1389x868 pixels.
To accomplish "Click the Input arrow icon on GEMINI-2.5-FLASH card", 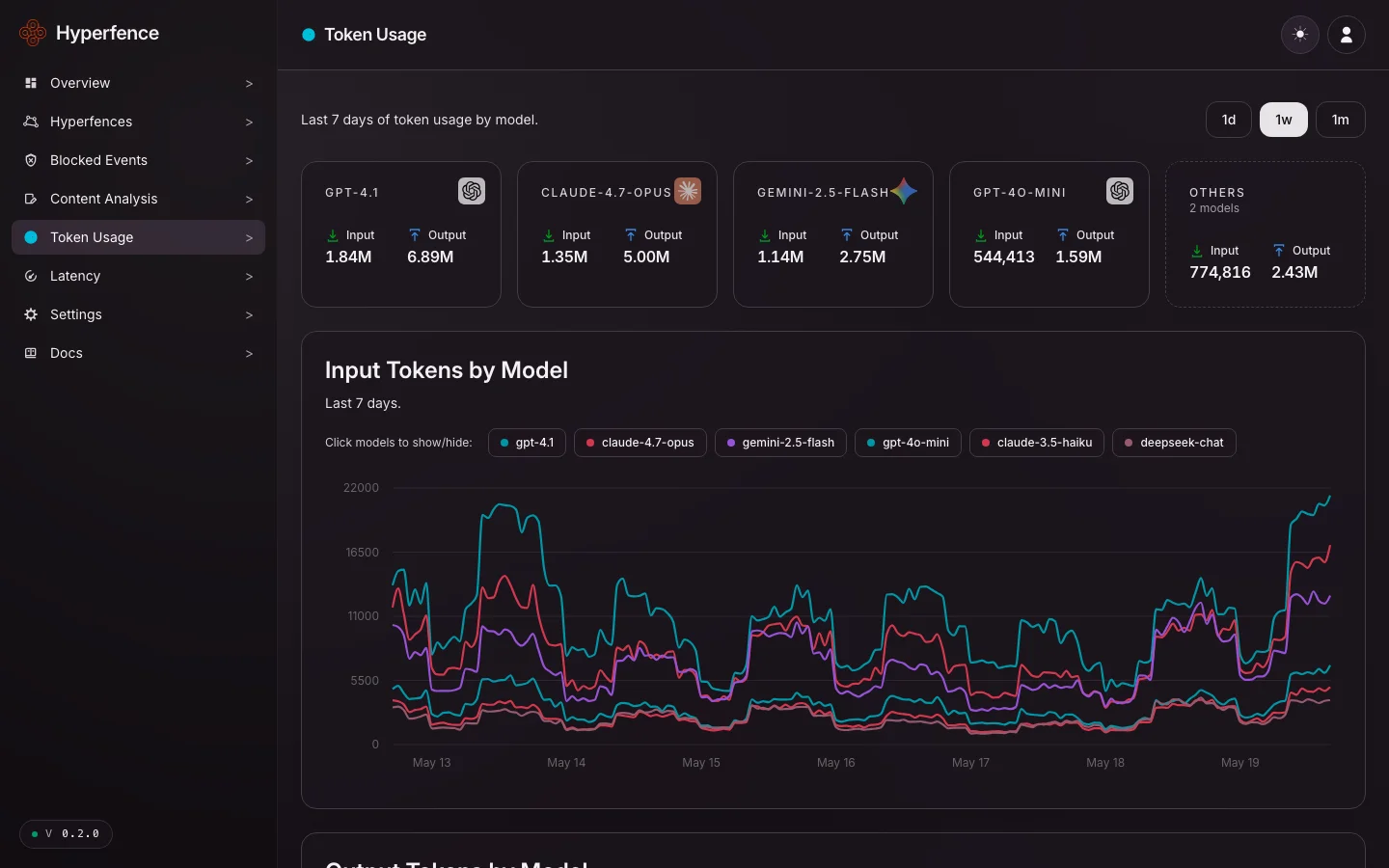I will (x=765, y=235).
